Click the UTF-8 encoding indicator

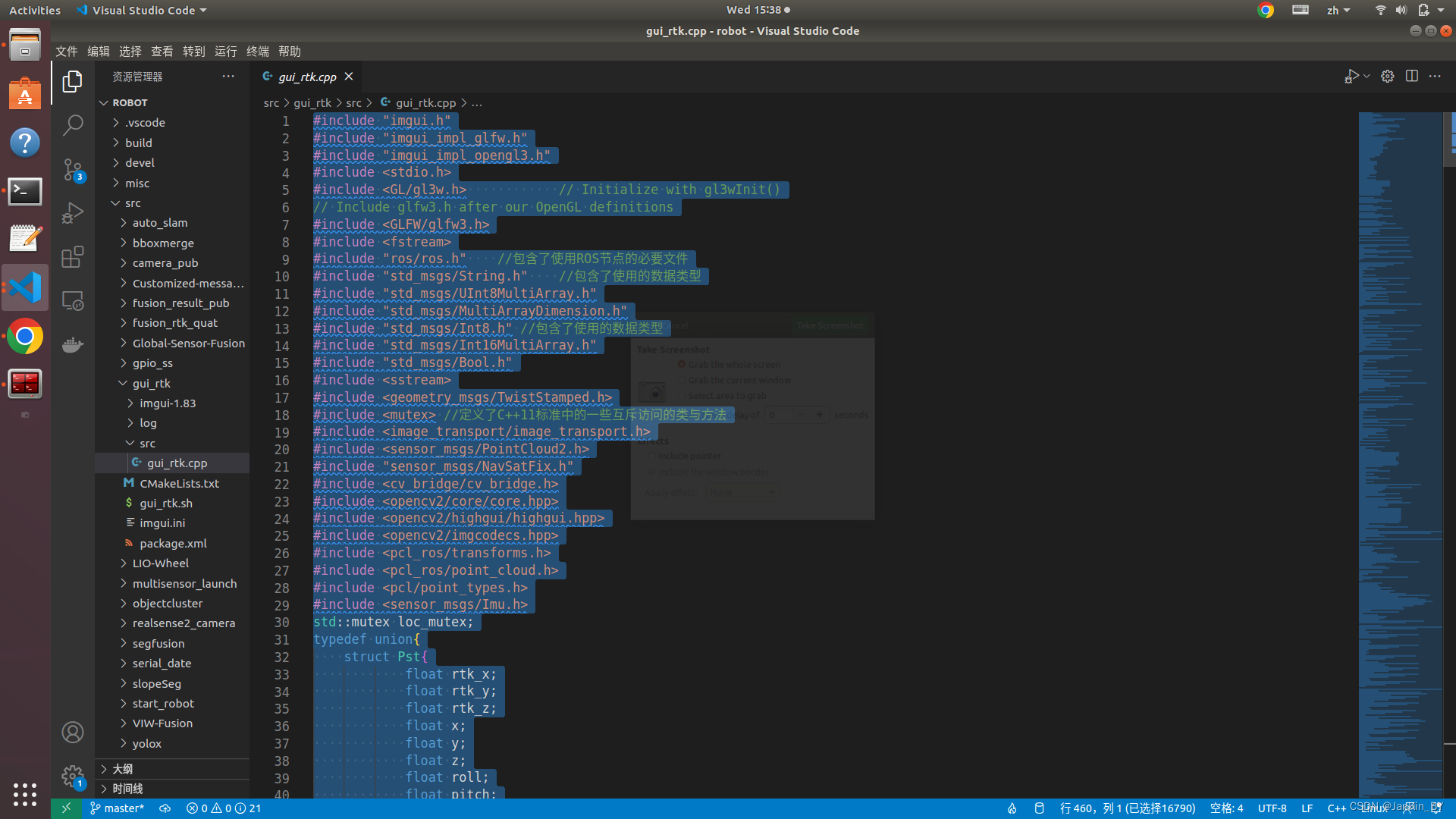[1272, 808]
